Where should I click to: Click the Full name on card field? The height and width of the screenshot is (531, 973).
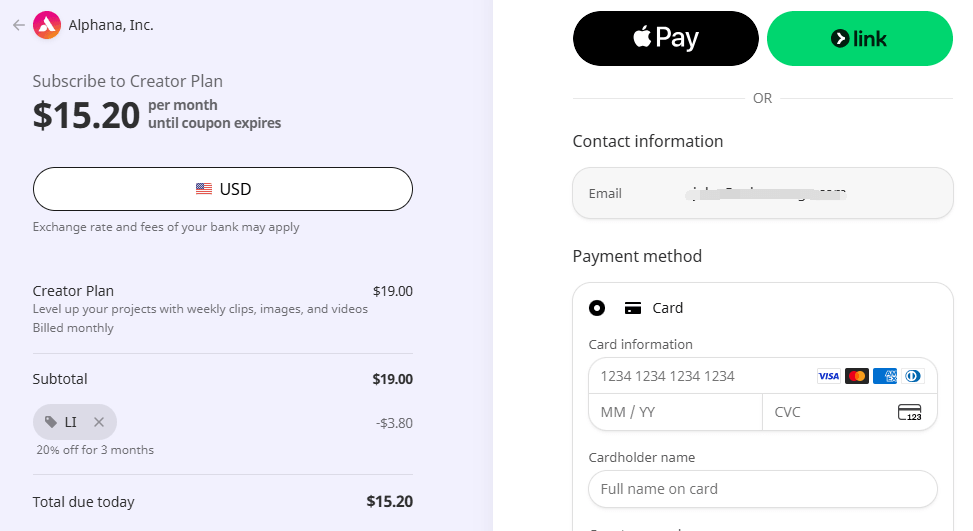[x=763, y=489]
